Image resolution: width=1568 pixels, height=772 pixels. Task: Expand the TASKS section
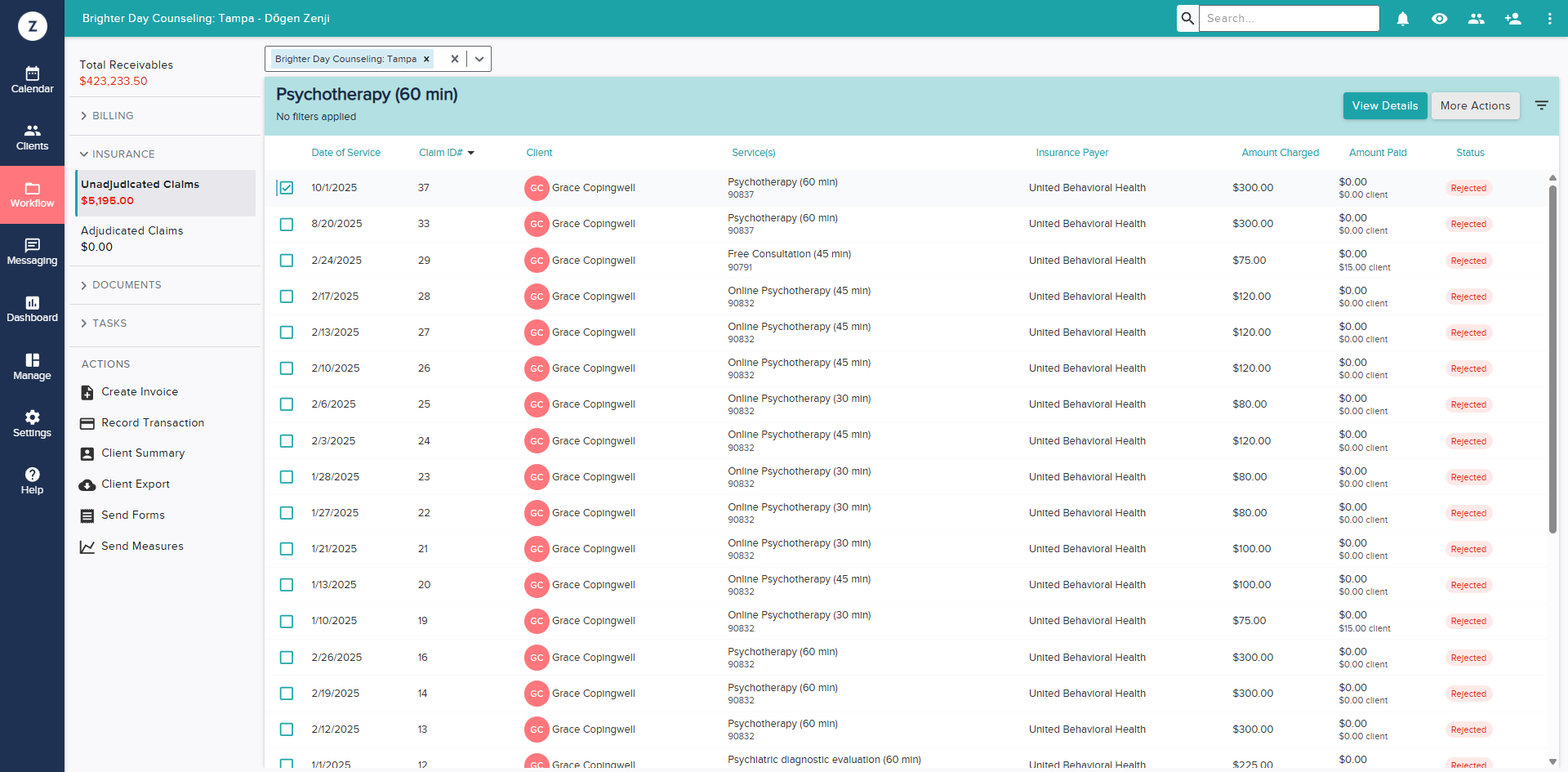pos(104,324)
